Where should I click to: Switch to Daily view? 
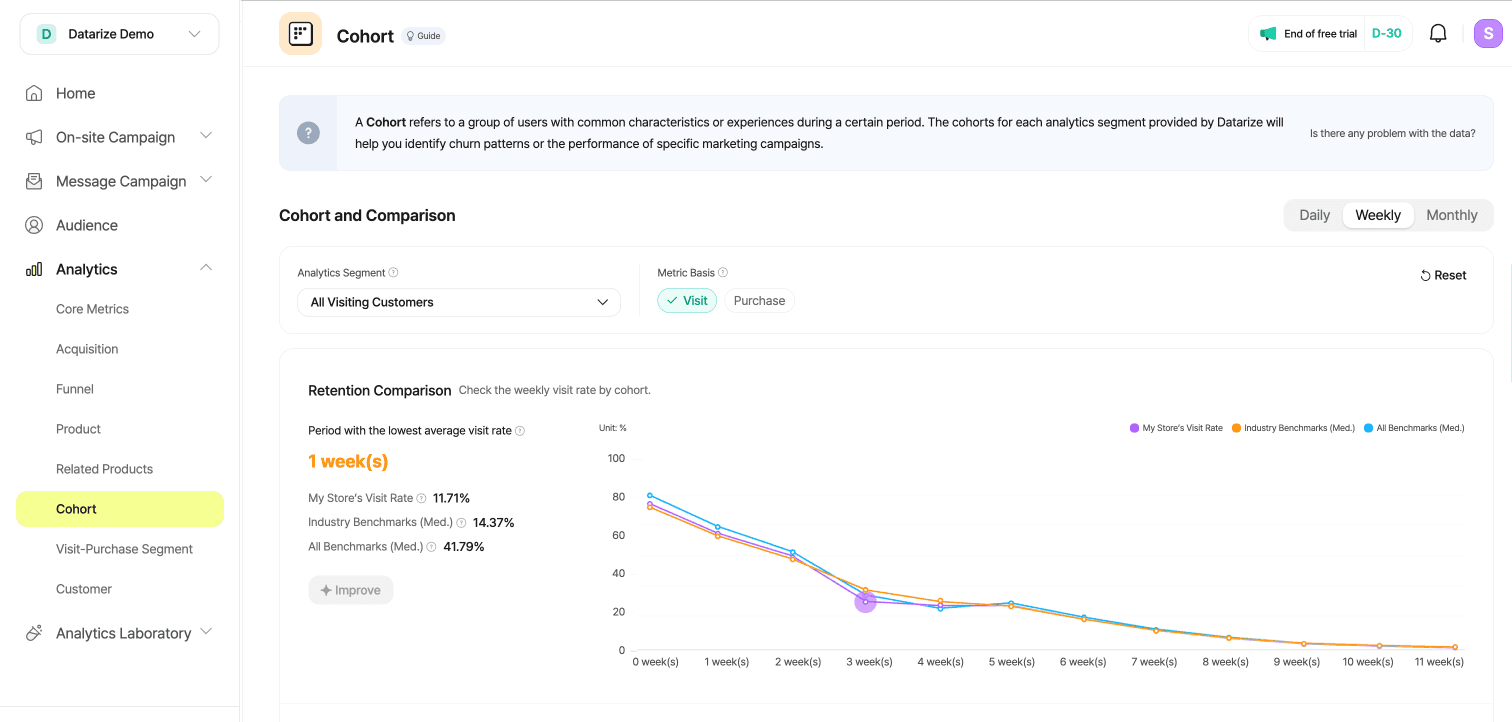pyautogui.click(x=1314, y=215)
